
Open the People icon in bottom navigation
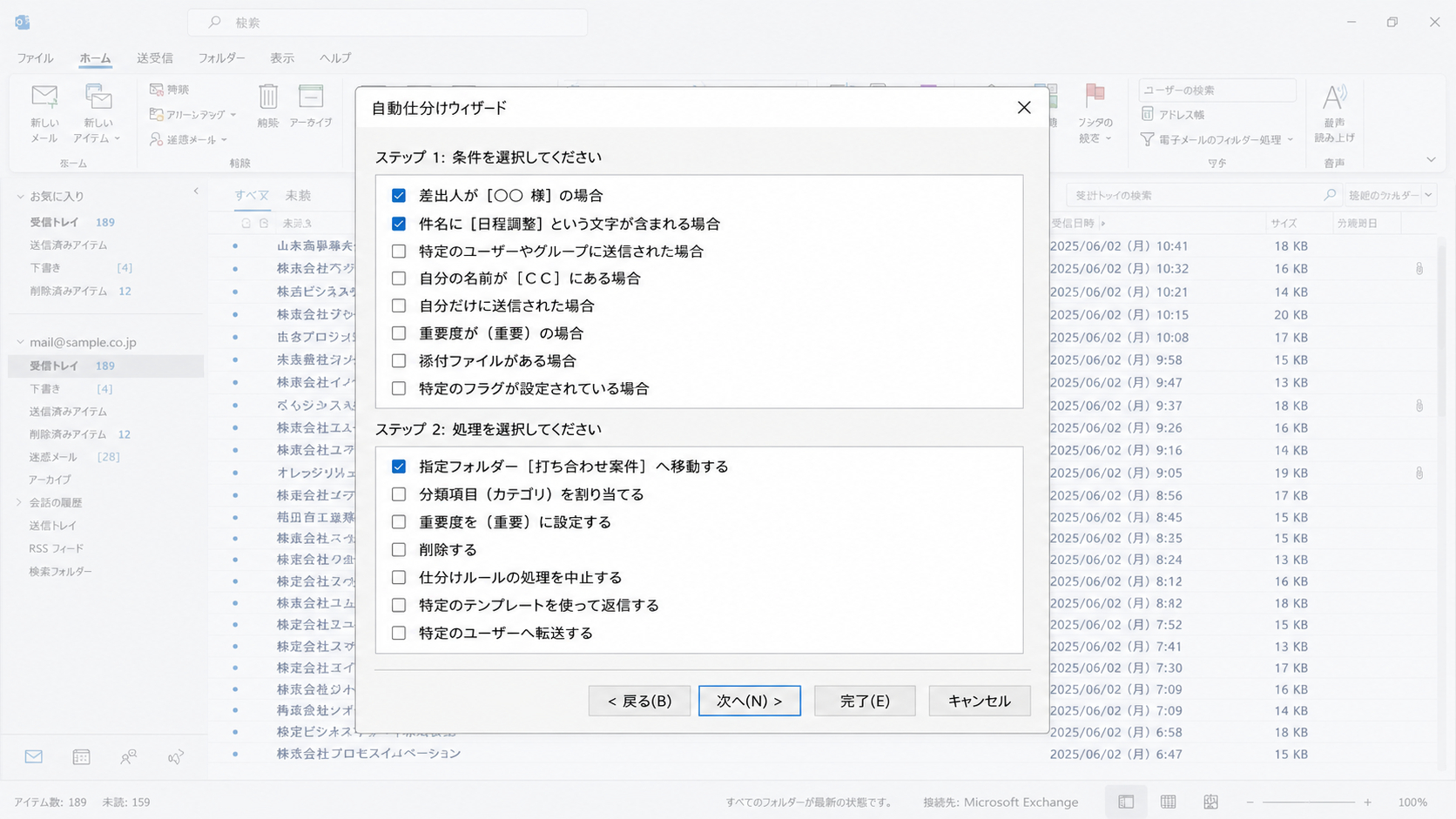(128, 756)
